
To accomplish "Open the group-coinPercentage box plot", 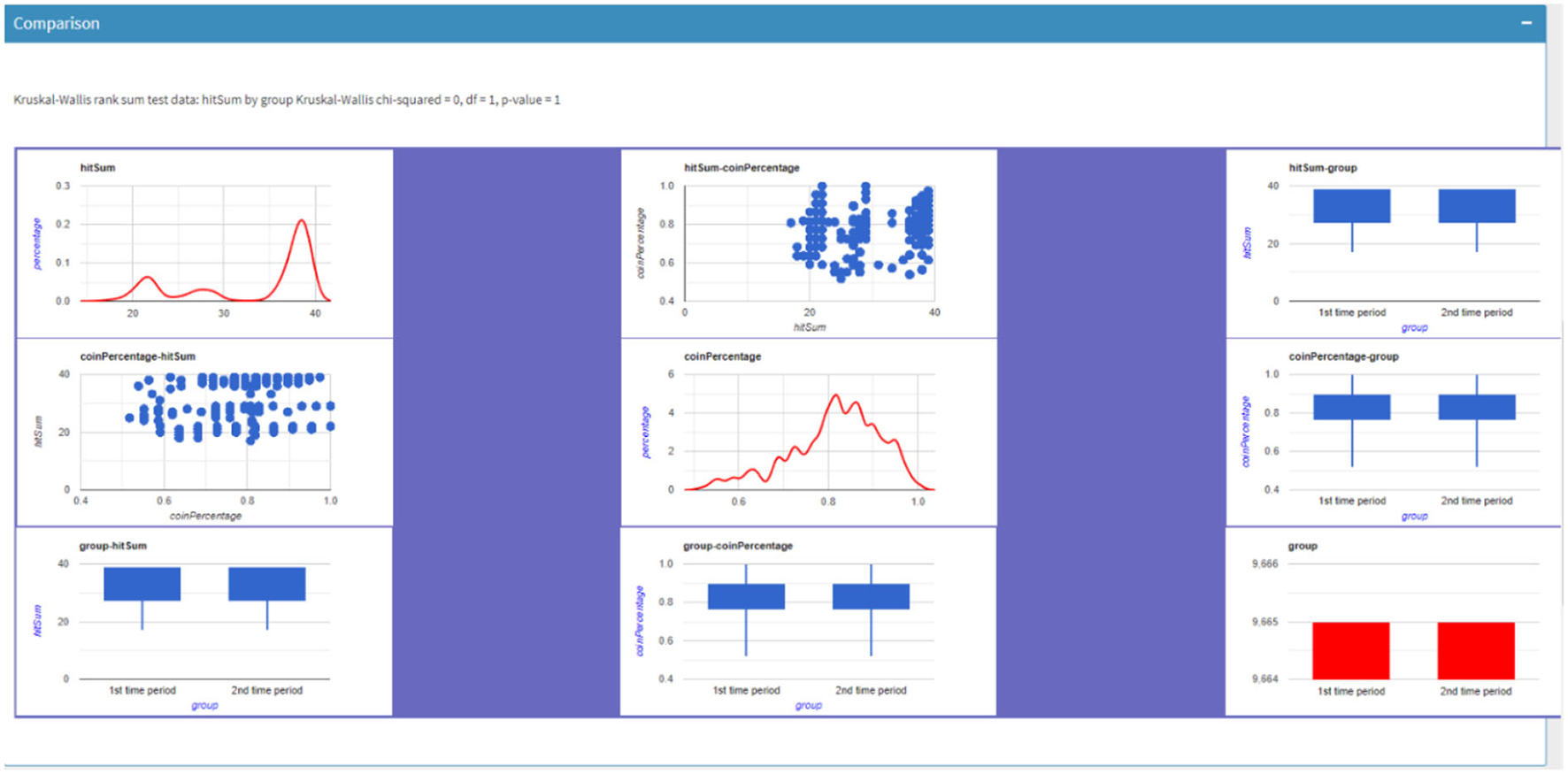I will [x=809, y=622].
